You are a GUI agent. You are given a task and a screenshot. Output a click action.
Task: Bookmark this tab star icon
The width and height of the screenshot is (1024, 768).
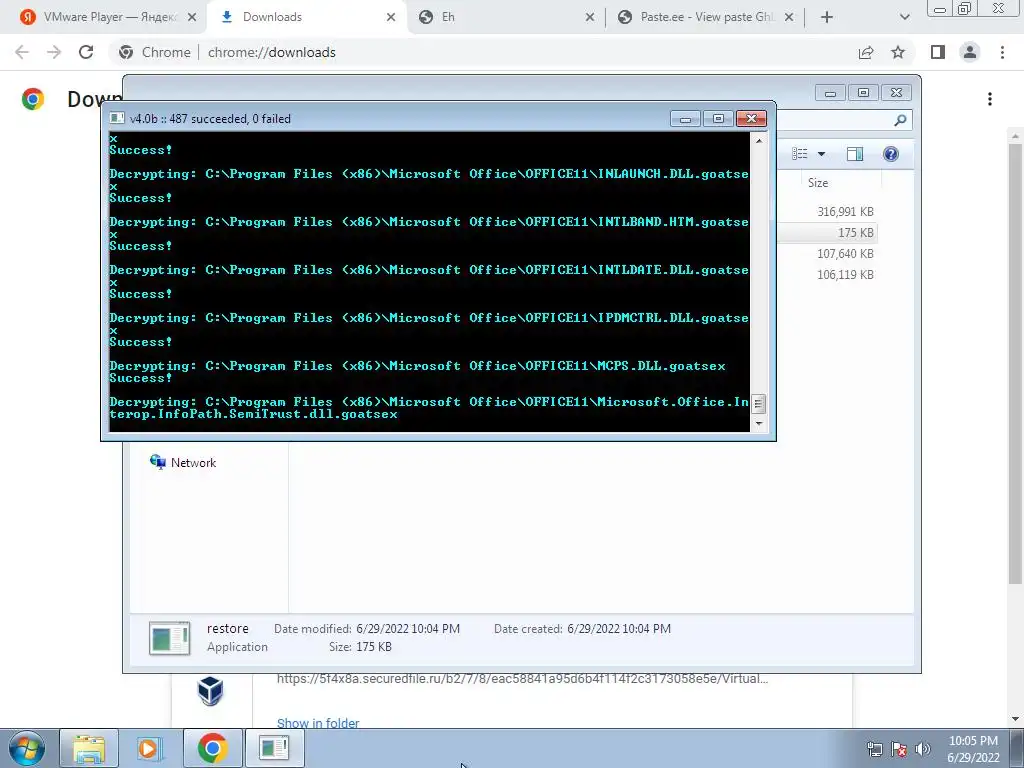[898, 52]
